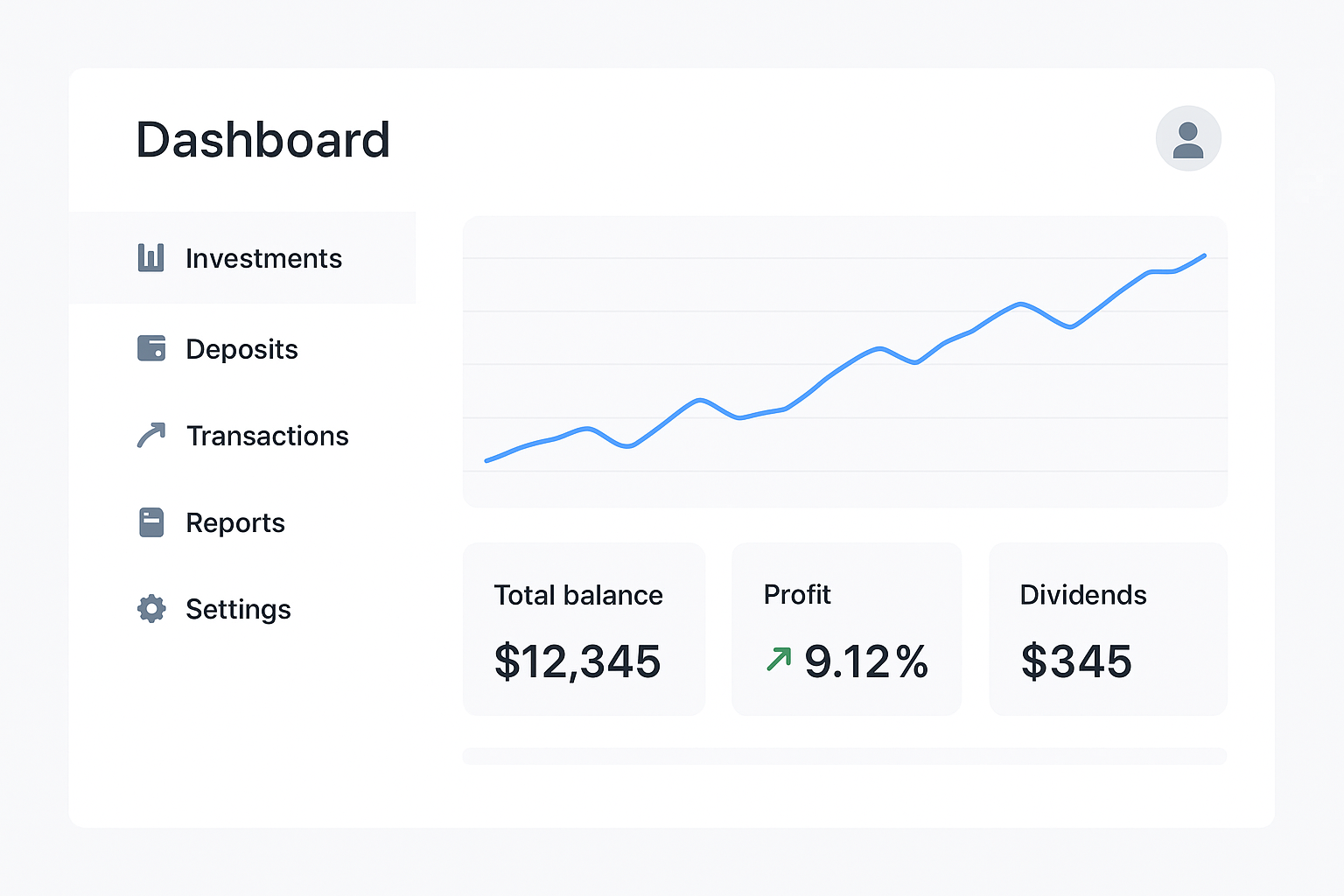This screenshot has height=896, width=1344.
Task: Open the Dividends card
Action: (x=1108, y=629)
